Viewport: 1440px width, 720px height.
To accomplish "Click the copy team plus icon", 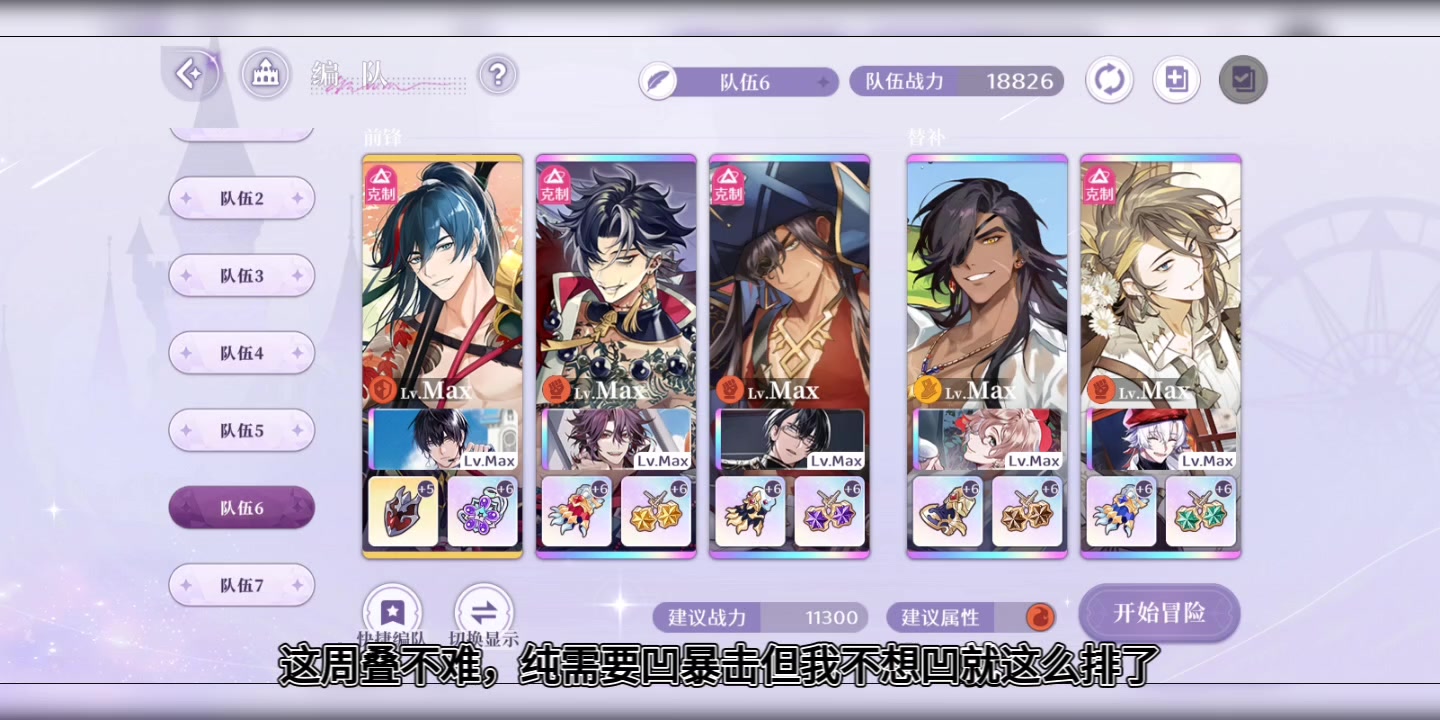I will pyautogui.click(x=1176, y=80).
